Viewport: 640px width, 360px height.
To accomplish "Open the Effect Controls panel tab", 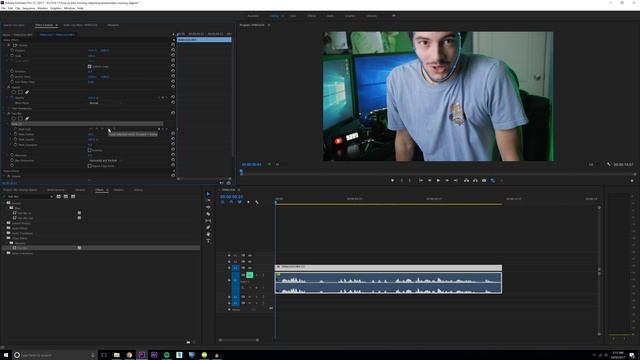I will coord(44,25).
